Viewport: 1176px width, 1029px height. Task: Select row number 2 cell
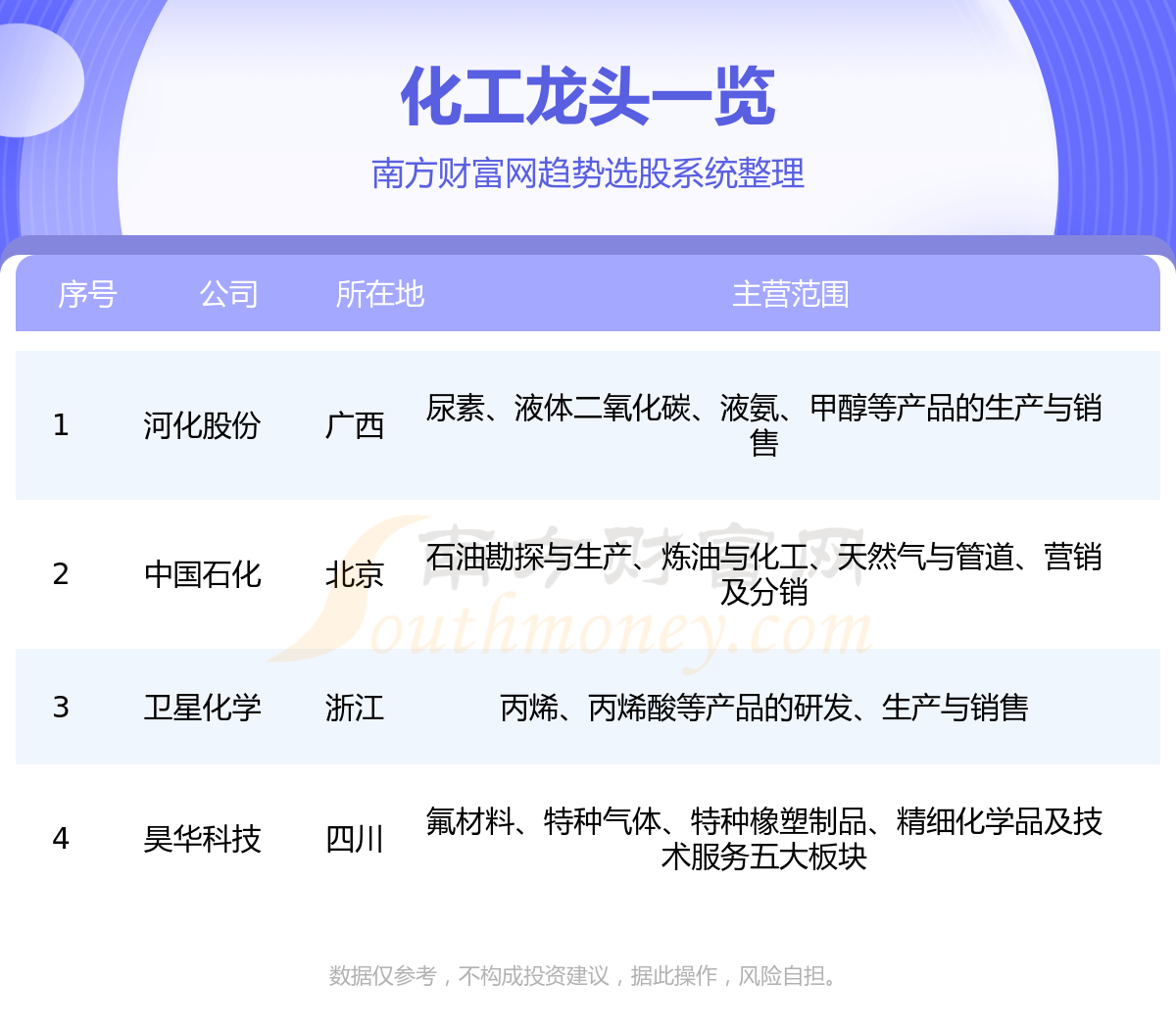61,574
